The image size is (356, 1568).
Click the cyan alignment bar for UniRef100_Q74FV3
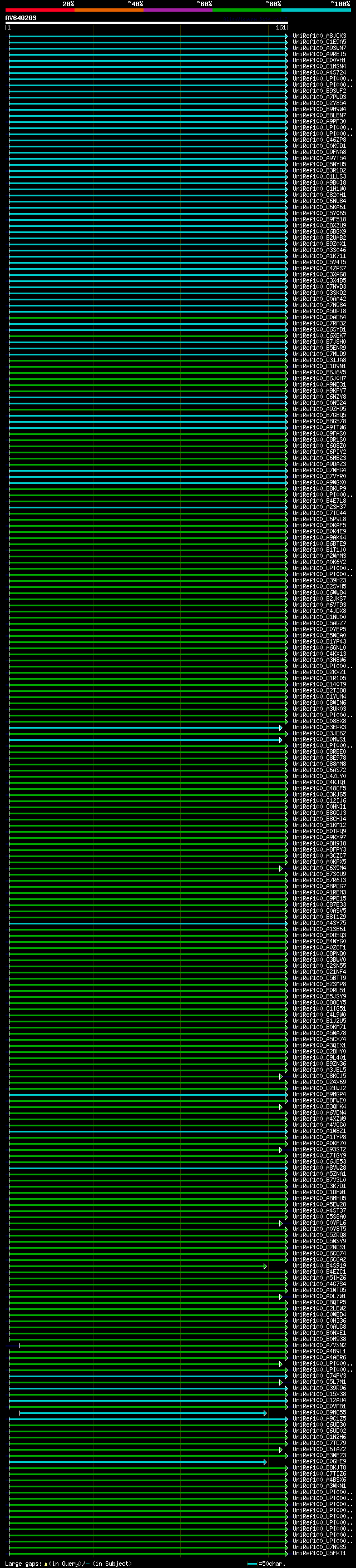coord(148,1376)
